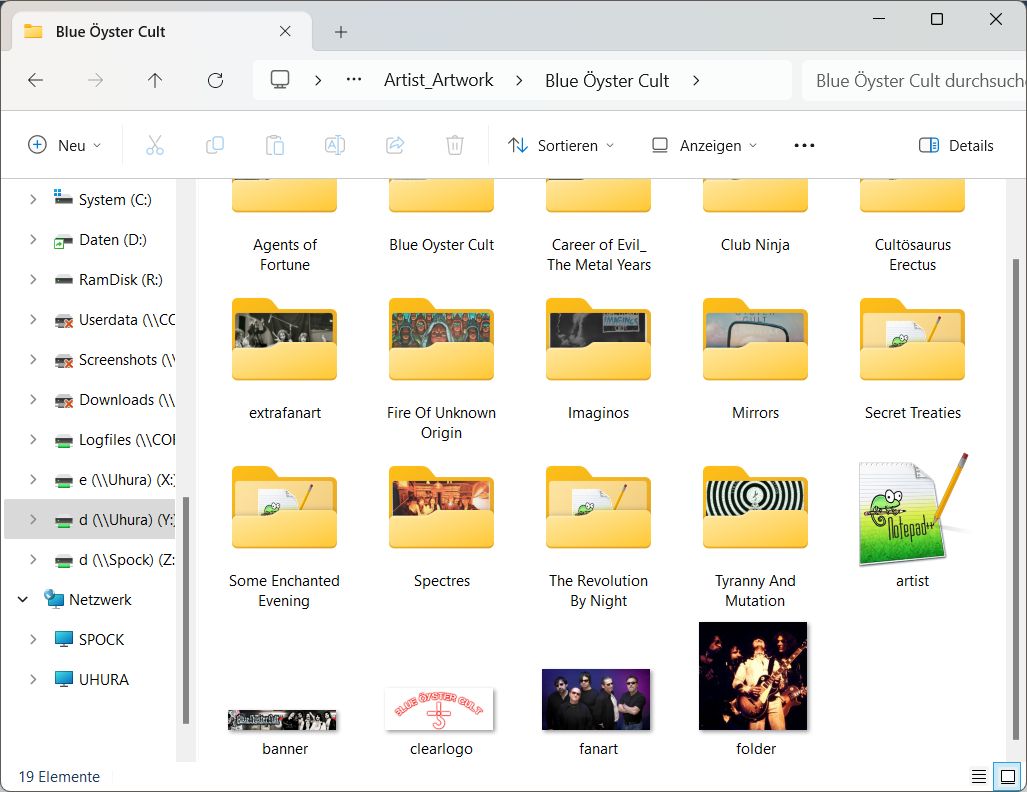This screenshot has height=792, width=1027.
Task: Show hidden breadcrumb path ellipsis
Action: click(x=354, y=79)
